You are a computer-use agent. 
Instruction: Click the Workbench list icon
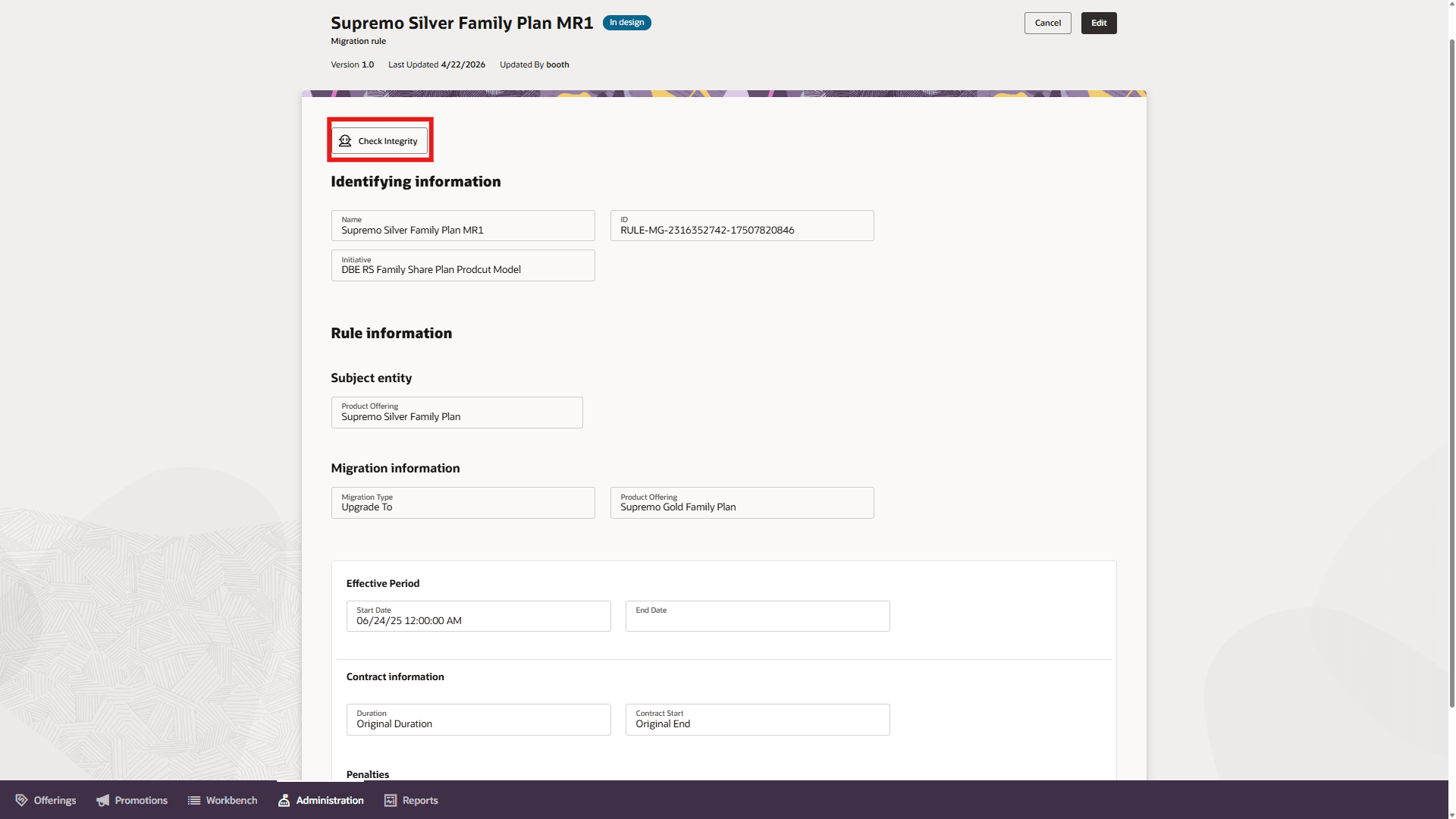point(194,800)
